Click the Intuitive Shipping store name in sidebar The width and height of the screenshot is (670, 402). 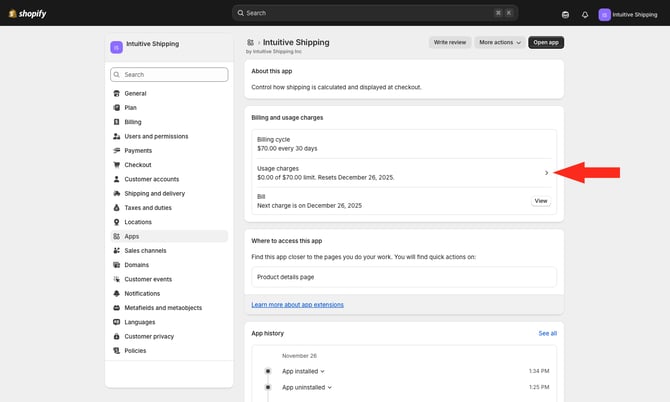point(153,44)
